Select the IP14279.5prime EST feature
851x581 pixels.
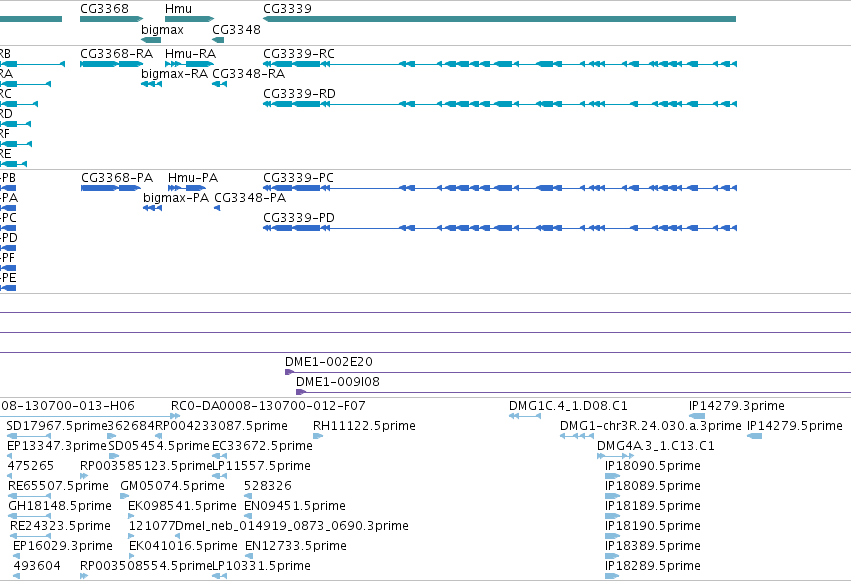(754, 436)
